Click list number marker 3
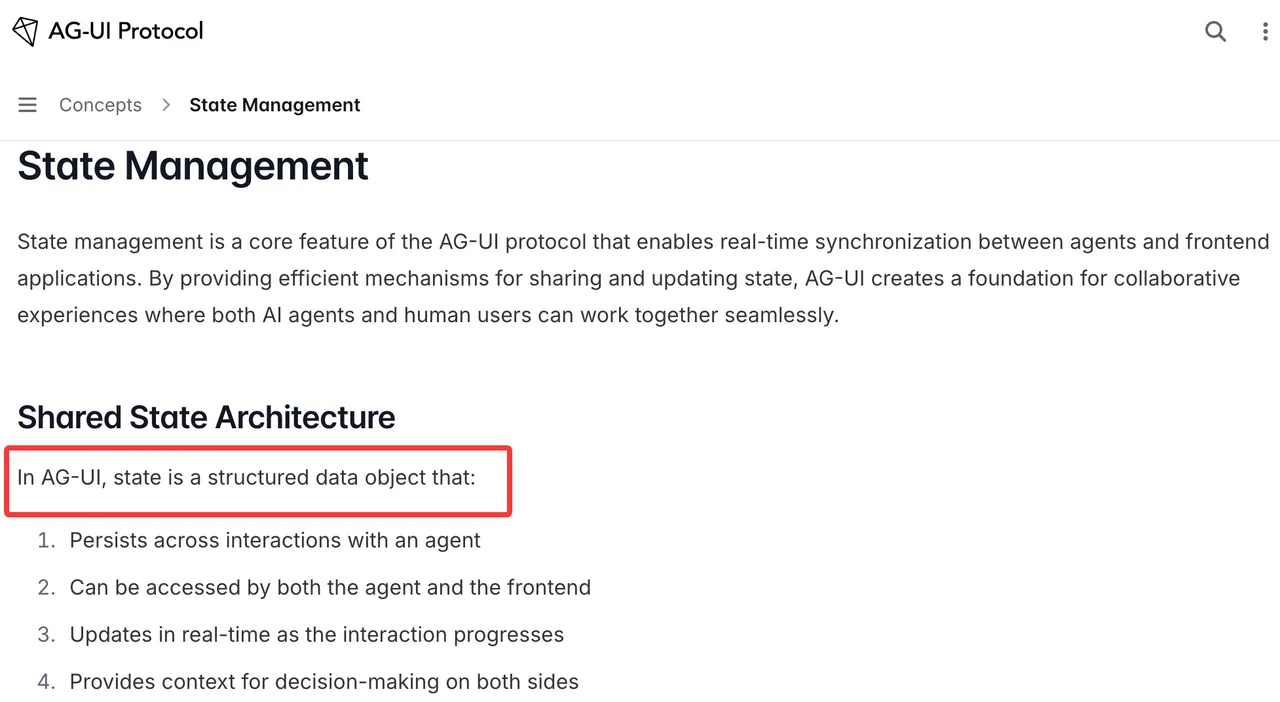 (45, 634)
